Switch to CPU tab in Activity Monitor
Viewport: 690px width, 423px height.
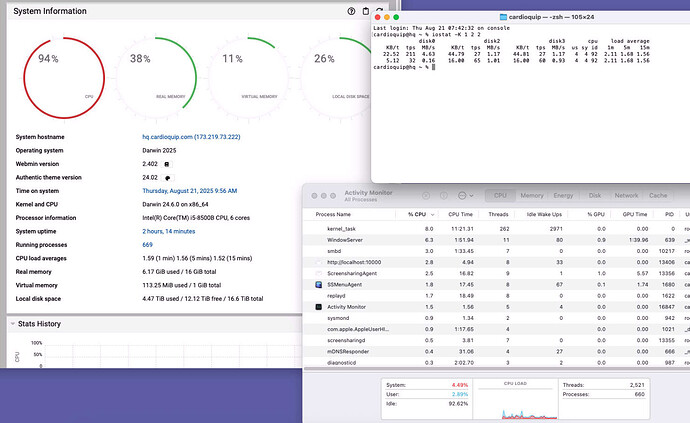[x=500, y=195]
